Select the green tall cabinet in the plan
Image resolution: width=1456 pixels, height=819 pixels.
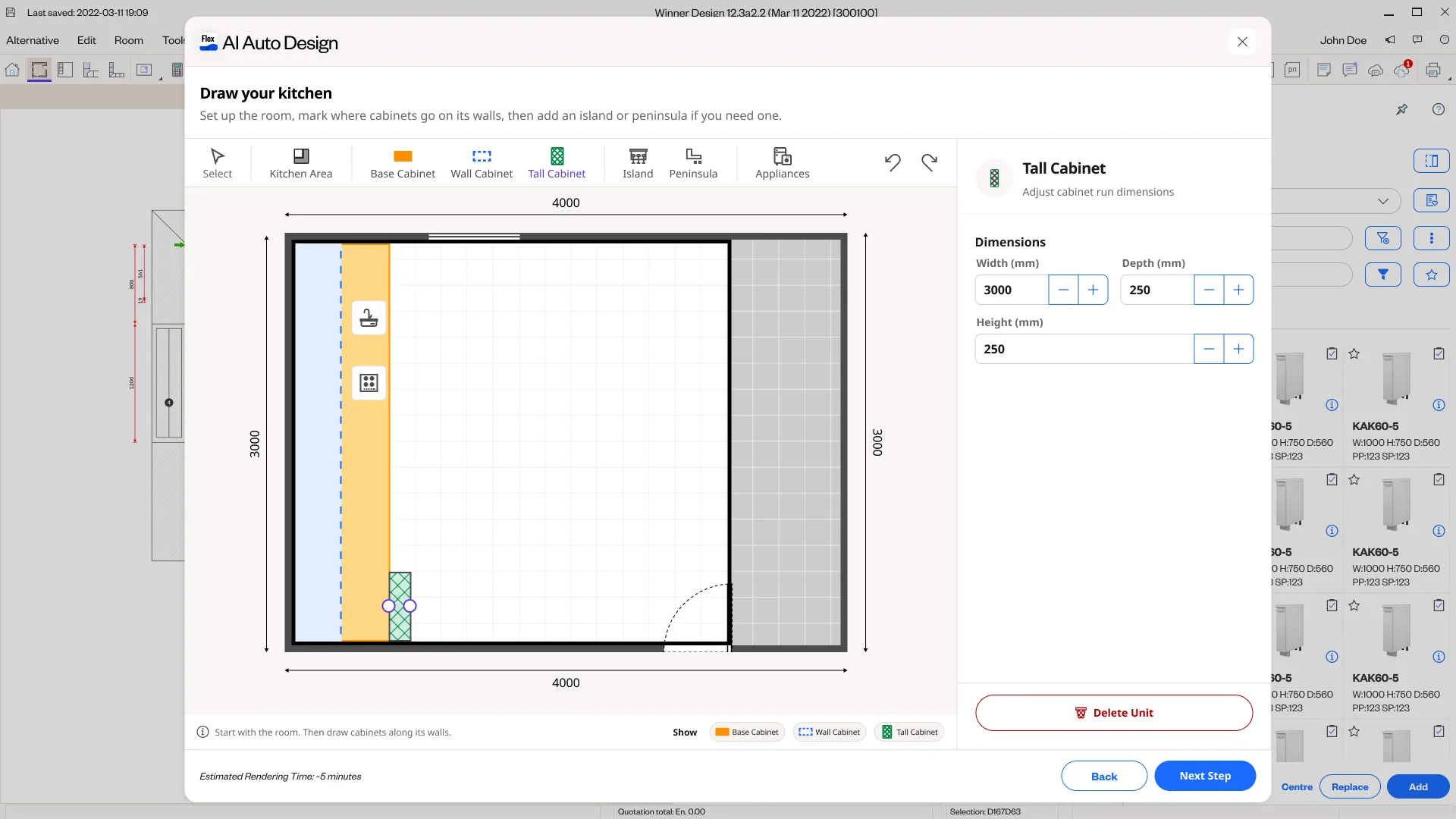[x=400, y=607]
